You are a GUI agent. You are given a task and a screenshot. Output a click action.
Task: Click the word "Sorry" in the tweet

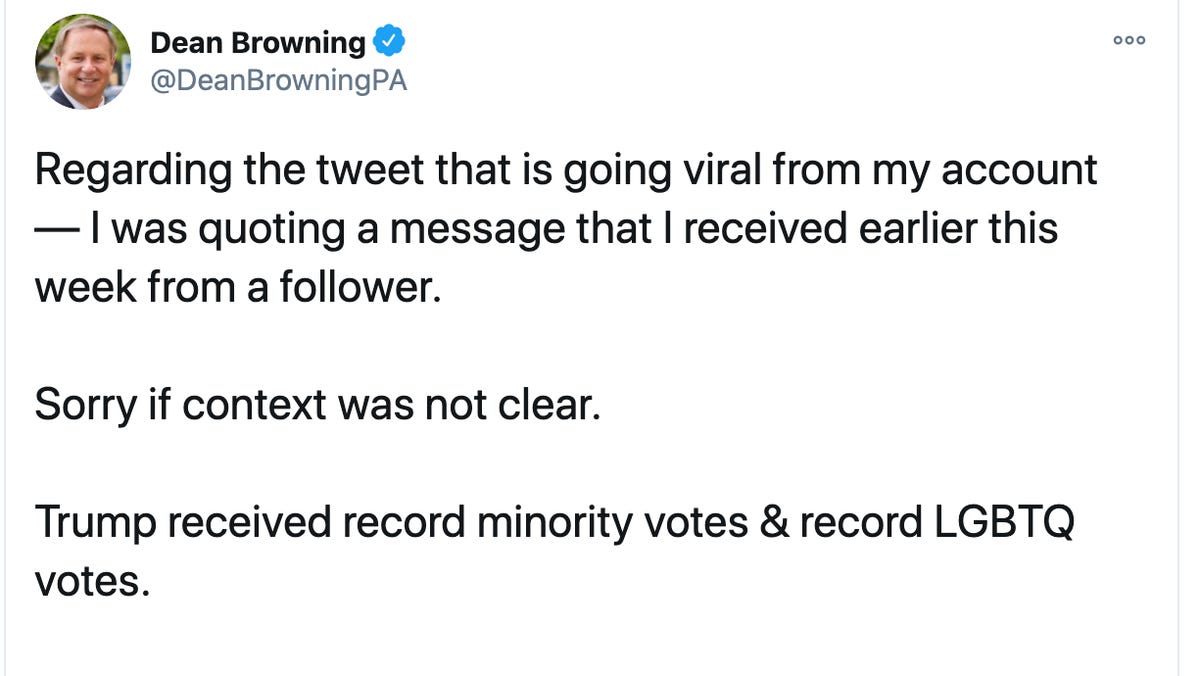84,405
